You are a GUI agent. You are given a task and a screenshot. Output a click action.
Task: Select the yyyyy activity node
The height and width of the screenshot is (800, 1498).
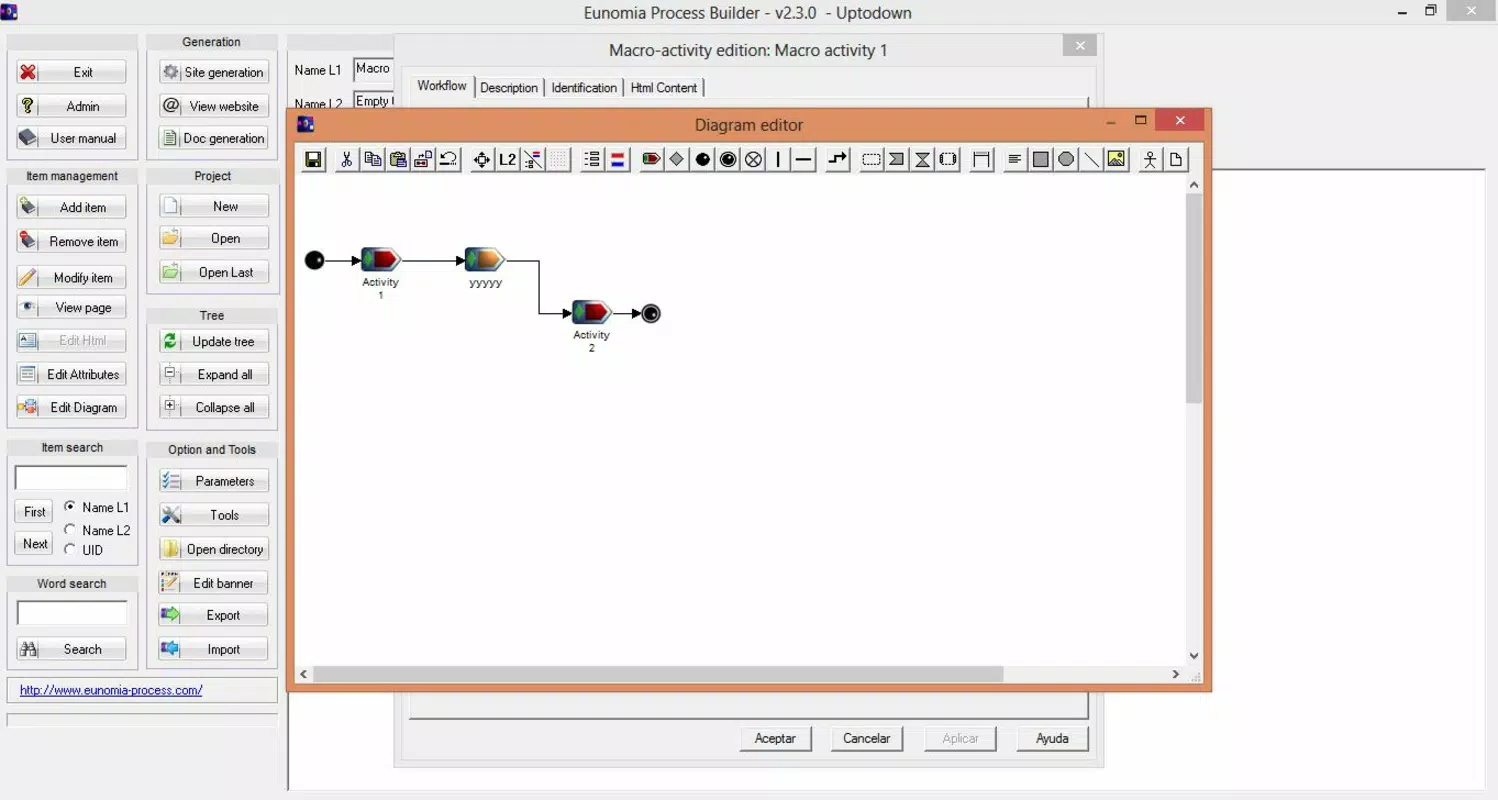point(485,260)
